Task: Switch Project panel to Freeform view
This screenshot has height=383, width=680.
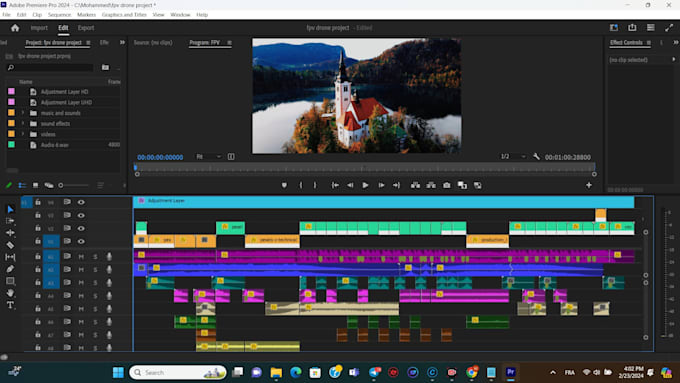Action: point(49,185)
